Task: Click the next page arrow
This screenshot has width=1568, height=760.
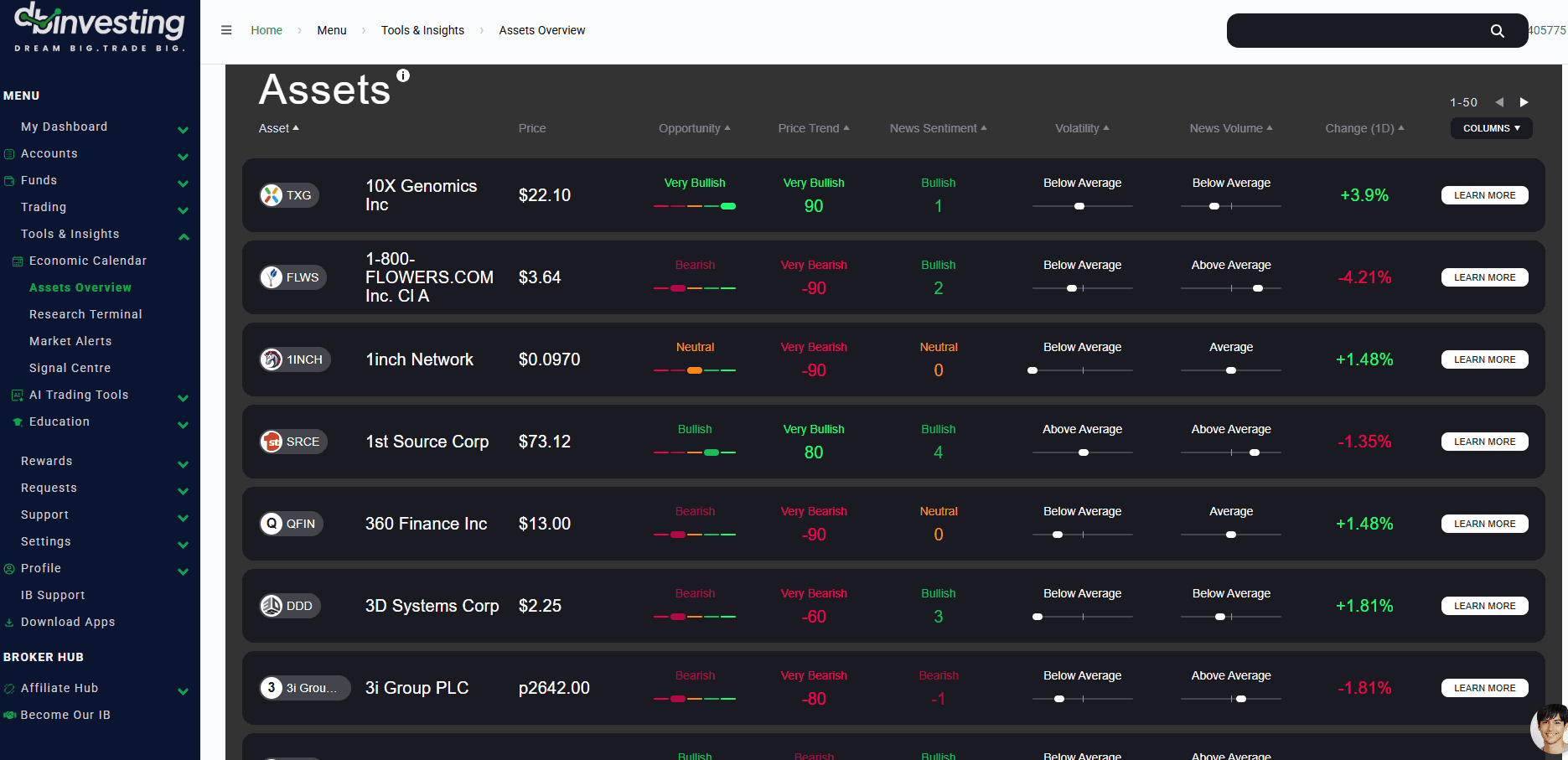Action: pyautogui.click(x=1524, y=102)
